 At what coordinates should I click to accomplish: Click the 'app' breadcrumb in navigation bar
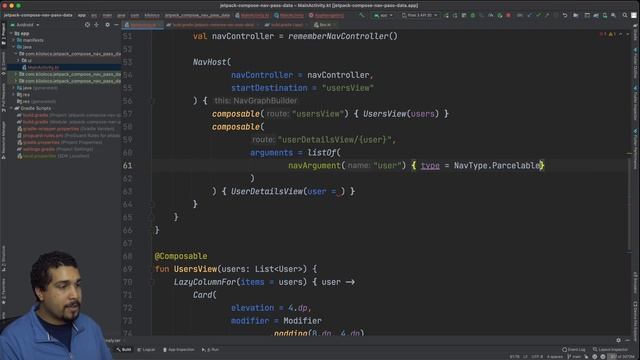tap(82, 15)
